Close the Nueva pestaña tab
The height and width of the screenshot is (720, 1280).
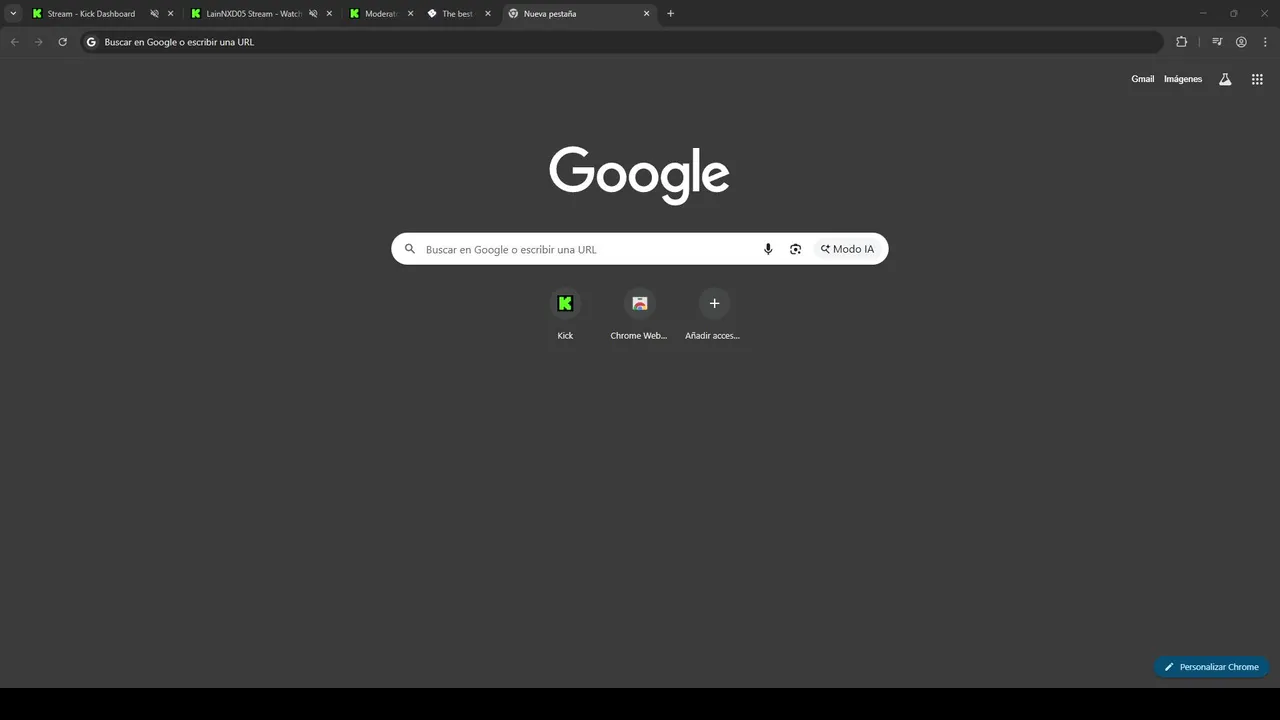coord(646,14)
